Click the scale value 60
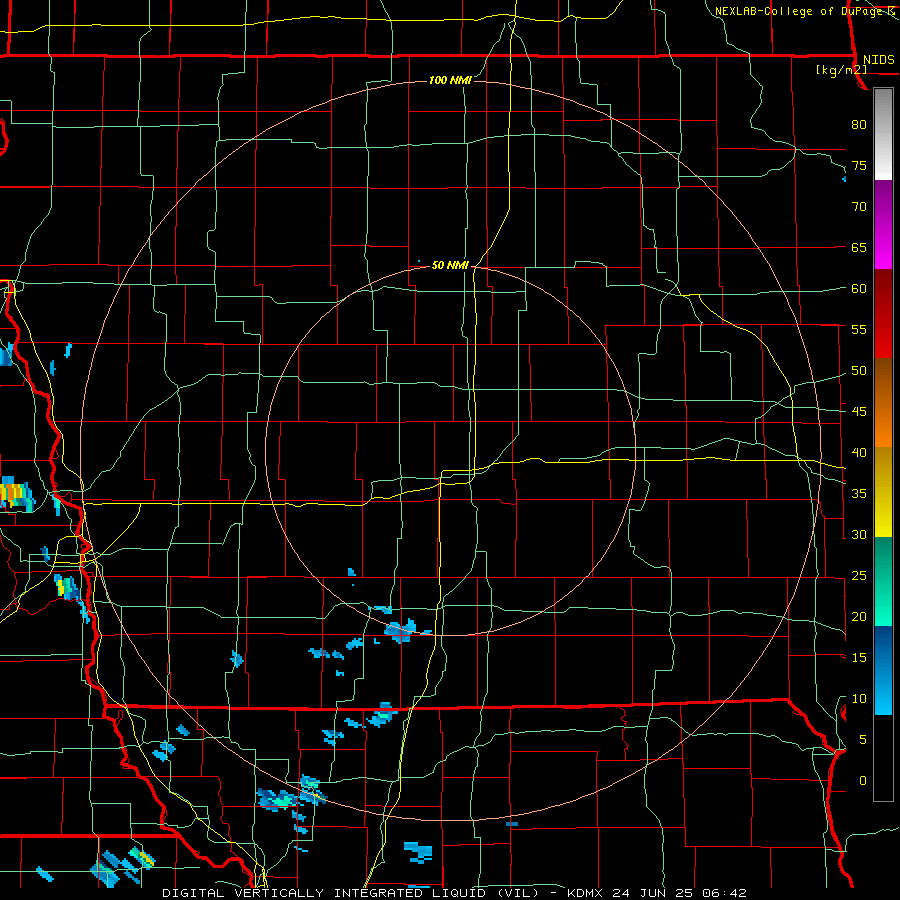This screenshot has width=900, height=900. (859, 289)
